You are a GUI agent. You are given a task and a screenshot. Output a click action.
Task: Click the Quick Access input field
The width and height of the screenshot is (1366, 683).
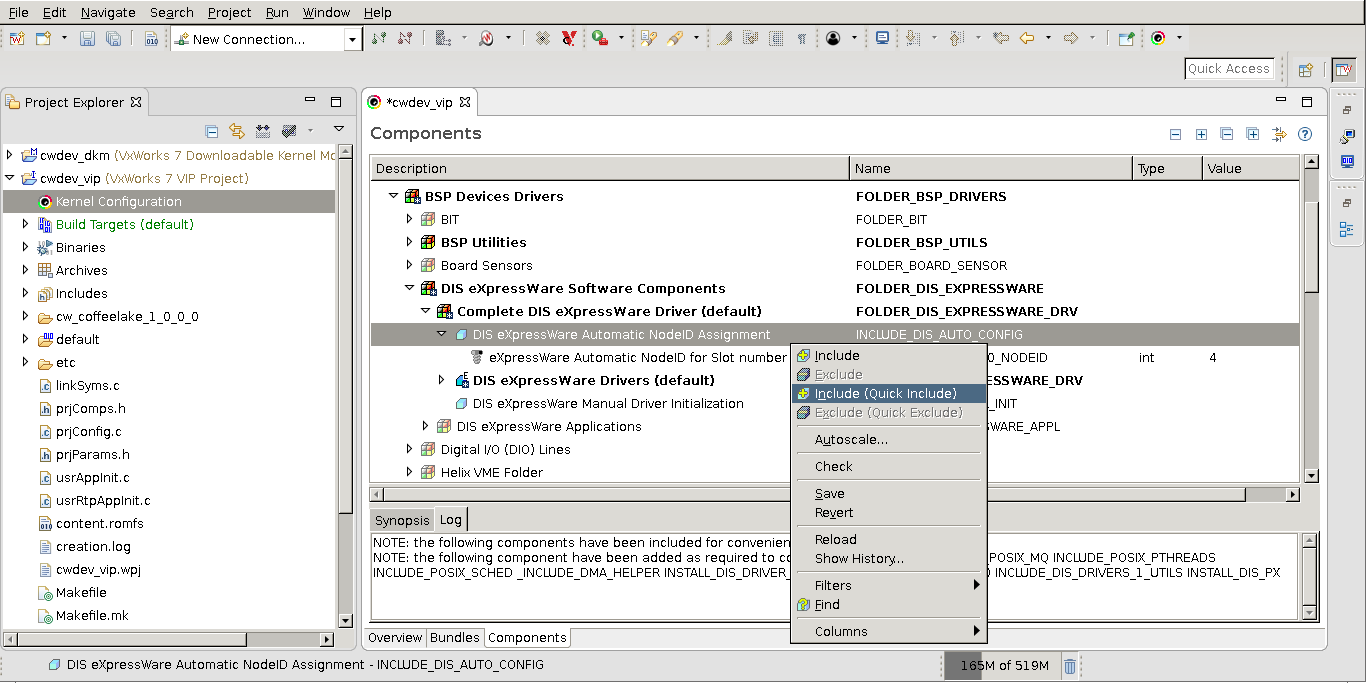(1229, 69)
